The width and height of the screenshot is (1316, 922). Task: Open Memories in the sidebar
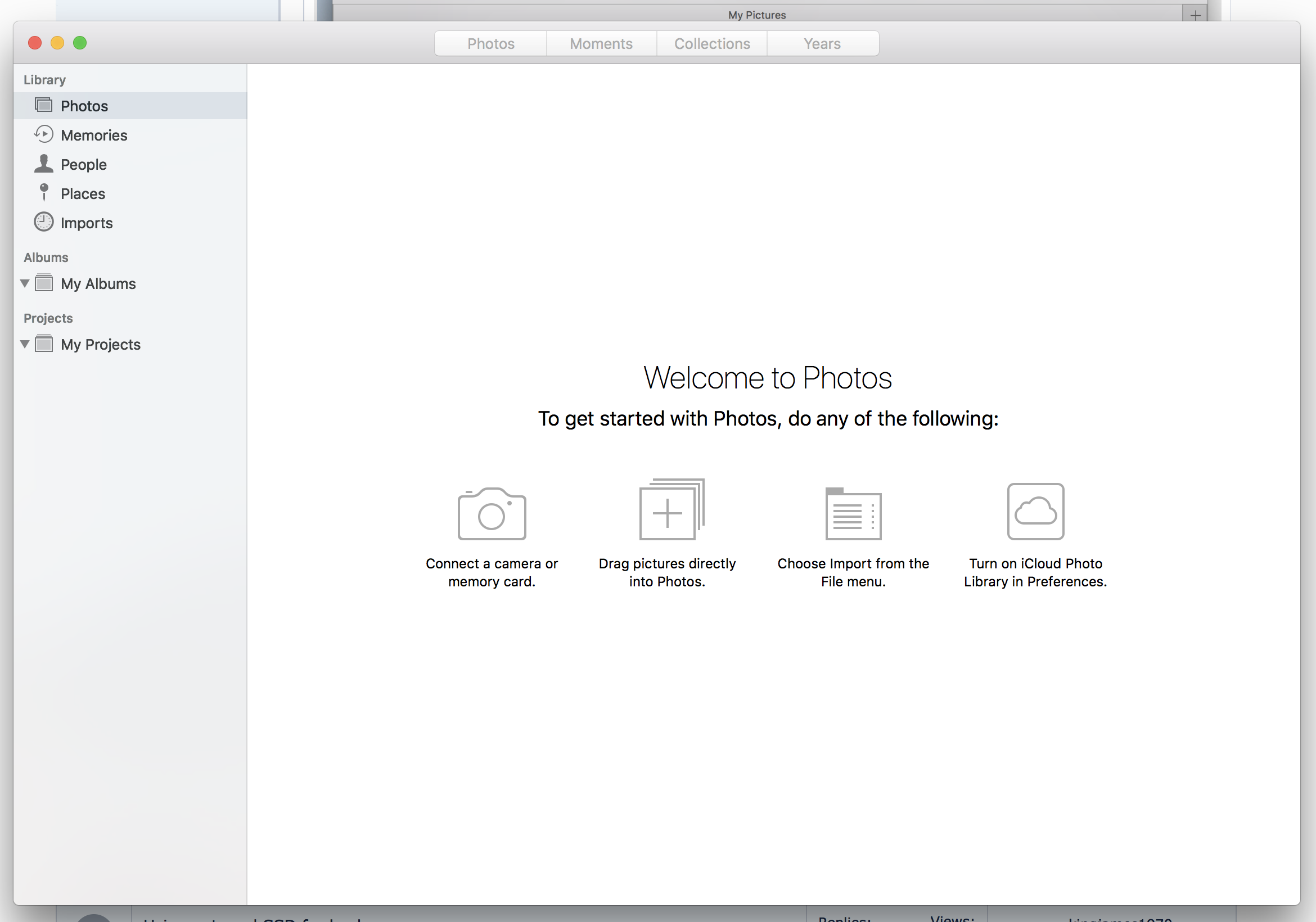coord(130,135)
